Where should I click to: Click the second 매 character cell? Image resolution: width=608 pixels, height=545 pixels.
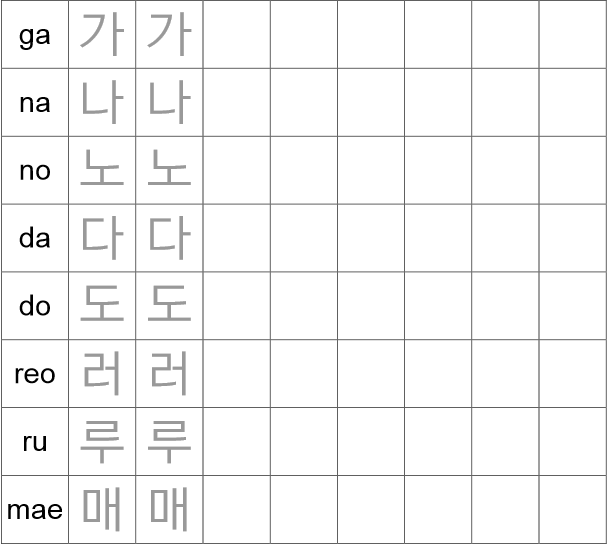point(169,509)
